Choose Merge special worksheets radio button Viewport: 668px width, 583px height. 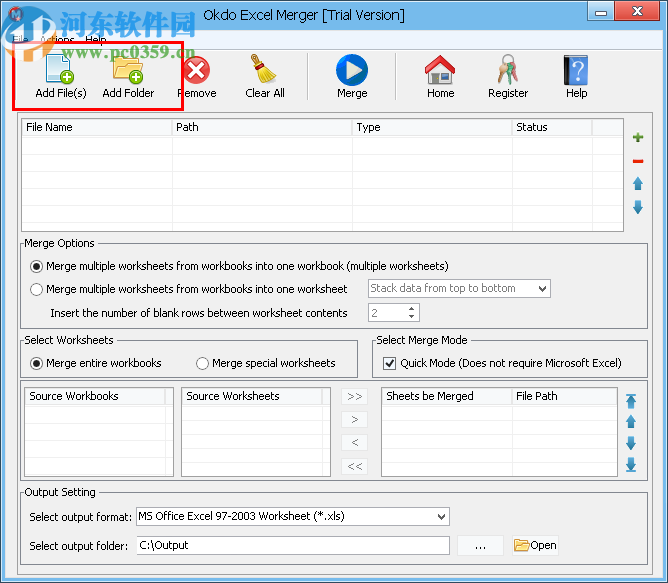pyautogui.click(x=202, y=364)
